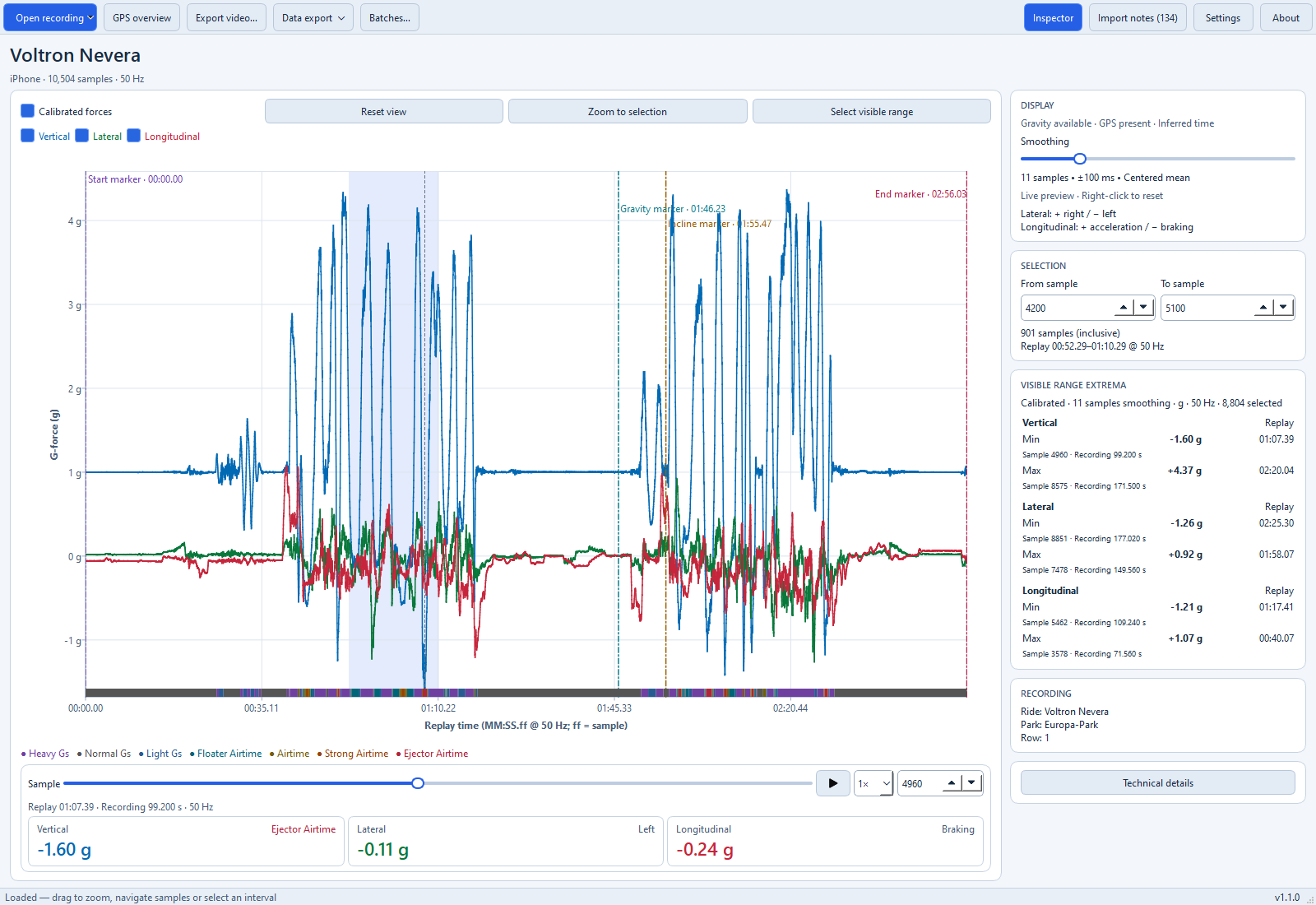Hide the Vertical force series
This screenshot has width=1316, height=905.
[27, 136]
